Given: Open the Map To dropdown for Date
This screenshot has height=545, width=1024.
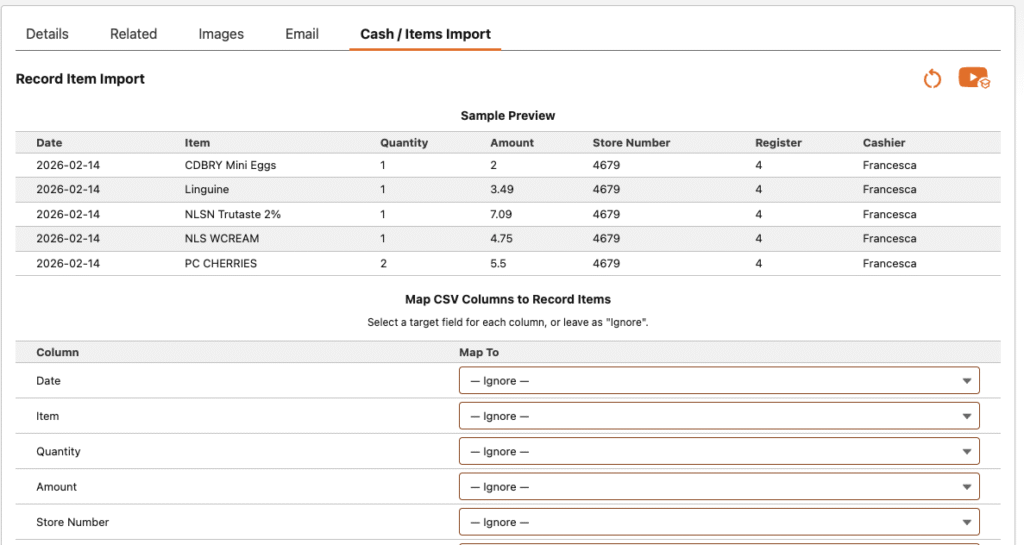Looking at the screenshot, I should click(x=718, y=381).
